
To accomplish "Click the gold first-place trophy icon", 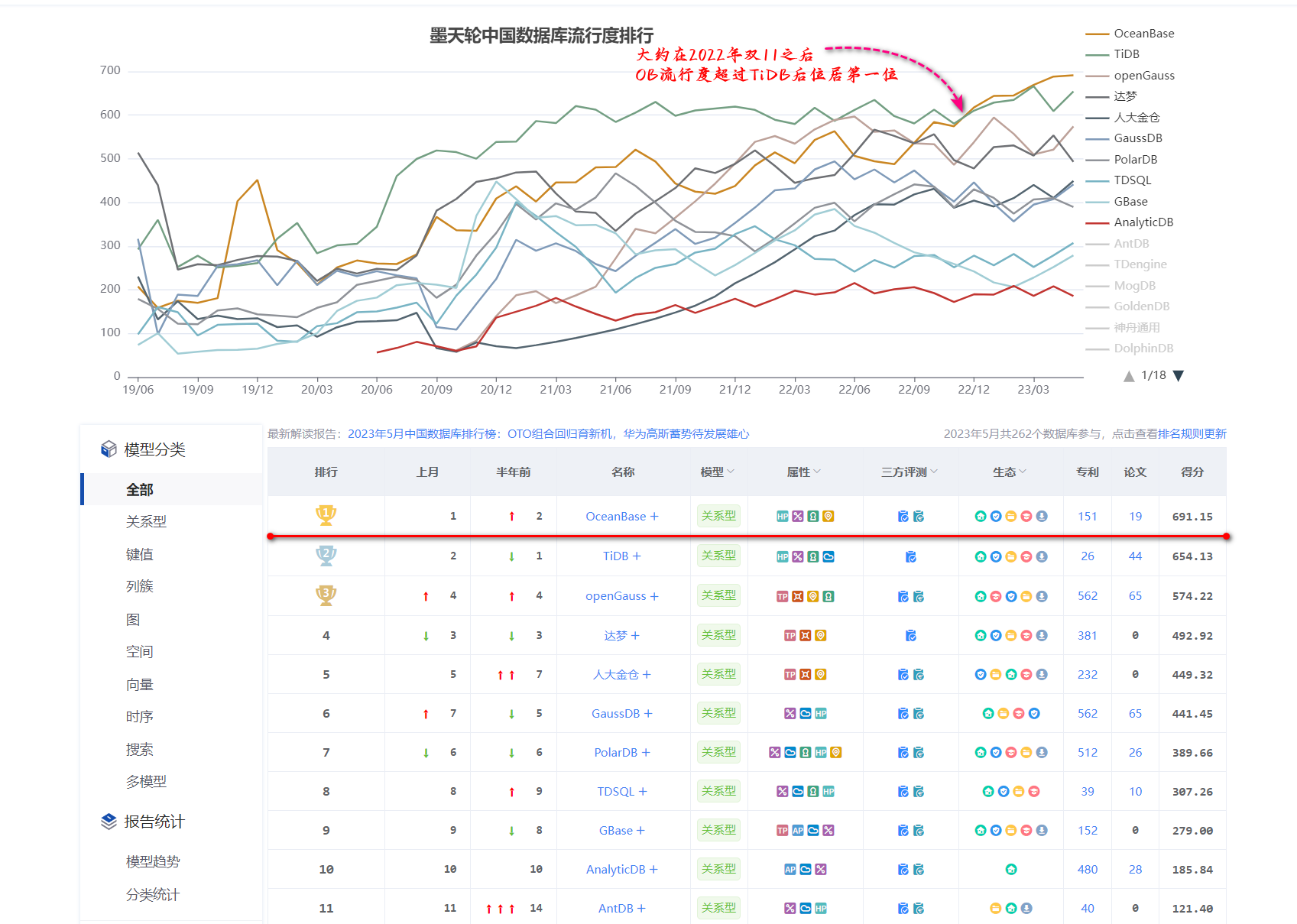I will [x=326, y=516].
